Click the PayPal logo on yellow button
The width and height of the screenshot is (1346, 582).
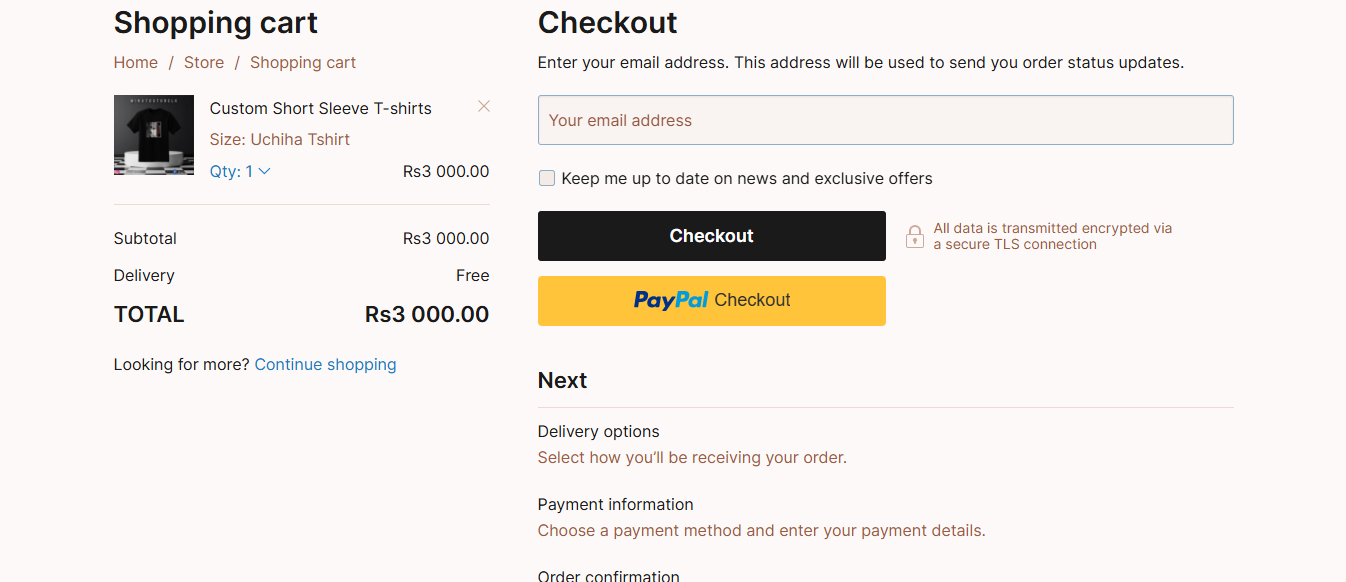point(670,300)
